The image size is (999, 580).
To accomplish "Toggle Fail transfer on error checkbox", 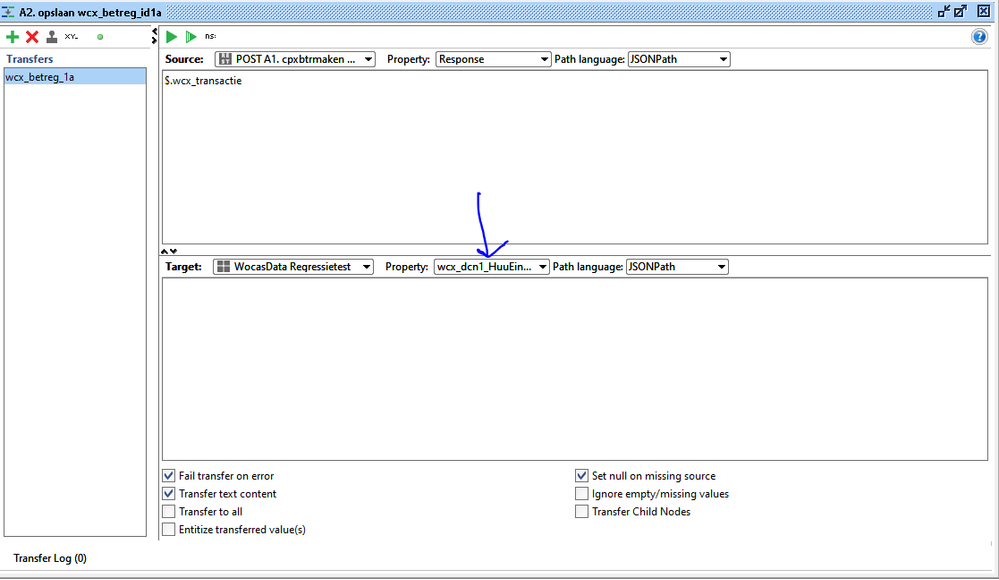I will (x=169, y=475).
